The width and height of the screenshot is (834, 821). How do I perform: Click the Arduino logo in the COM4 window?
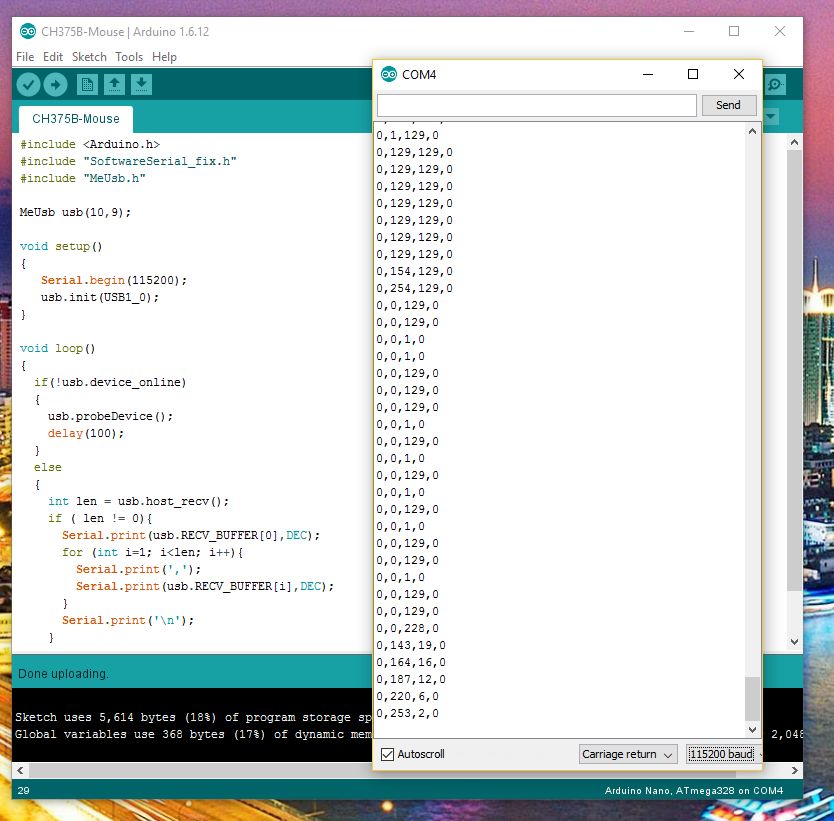click(x=389, y=74)
